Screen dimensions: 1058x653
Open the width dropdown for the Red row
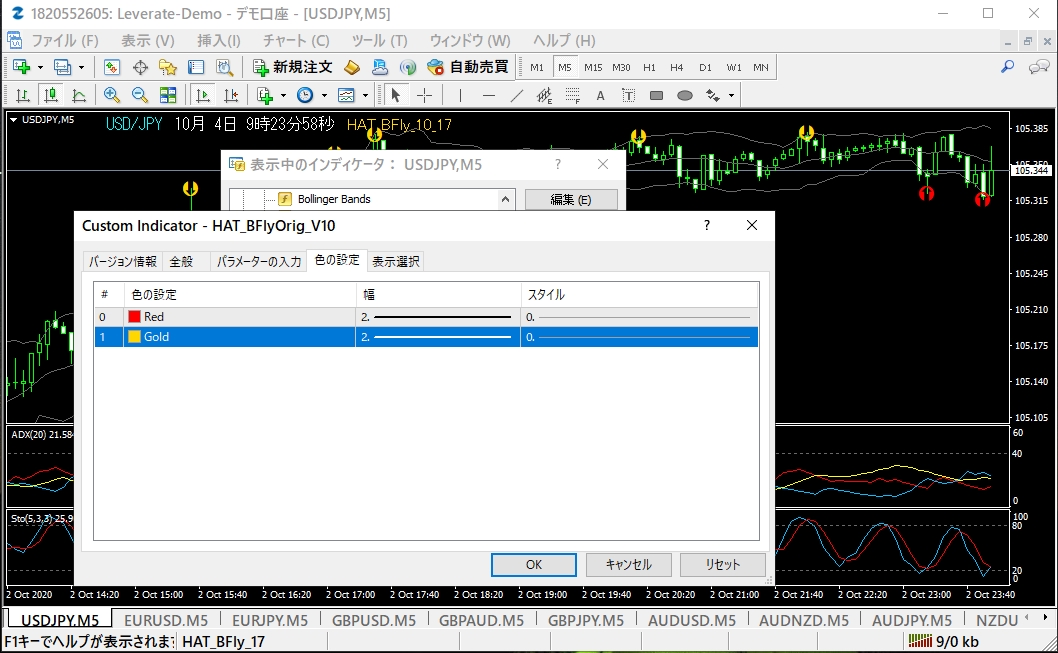(x=438, y=317)
